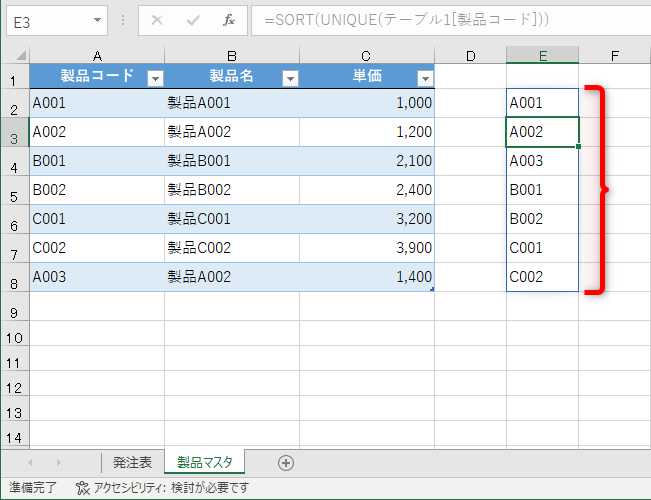Click cell A2 containing A001
651x500 pixels.
coord(97,103)
